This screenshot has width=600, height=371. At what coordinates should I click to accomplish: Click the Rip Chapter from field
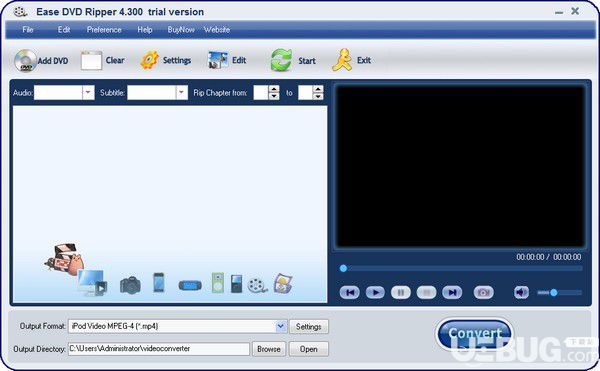pyautogui.click(x=261, y=93)
